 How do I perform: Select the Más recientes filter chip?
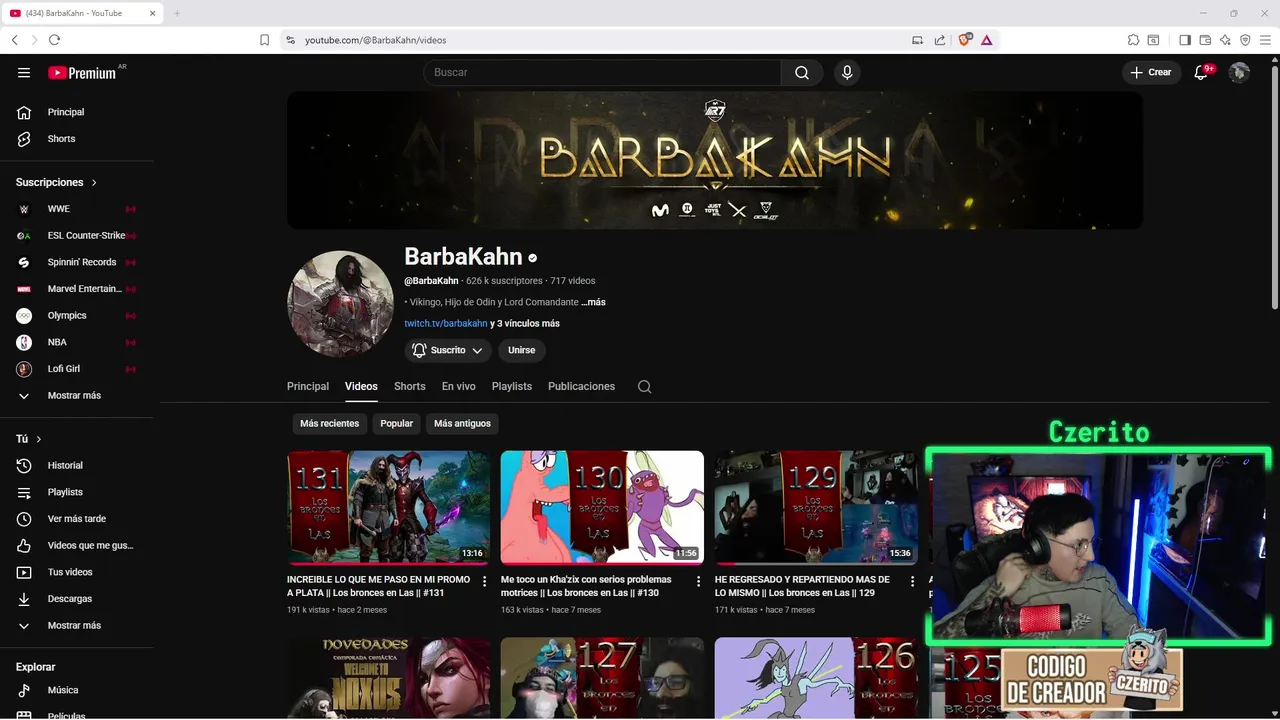(329, 424)
